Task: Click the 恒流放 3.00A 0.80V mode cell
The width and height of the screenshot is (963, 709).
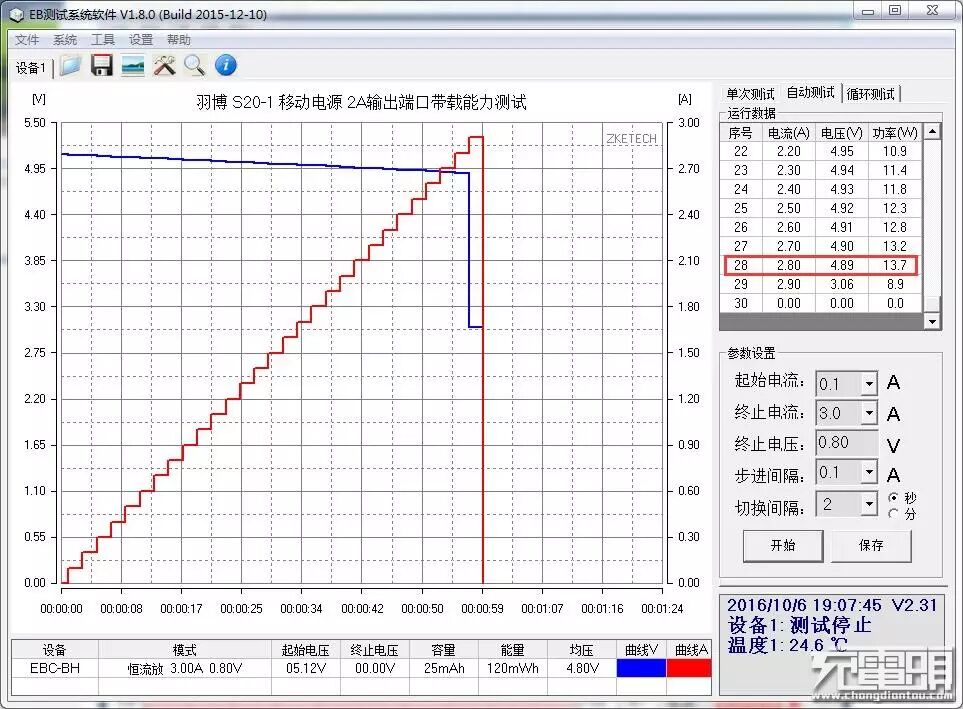Action: pyautogui.click(x=184, y=668)
